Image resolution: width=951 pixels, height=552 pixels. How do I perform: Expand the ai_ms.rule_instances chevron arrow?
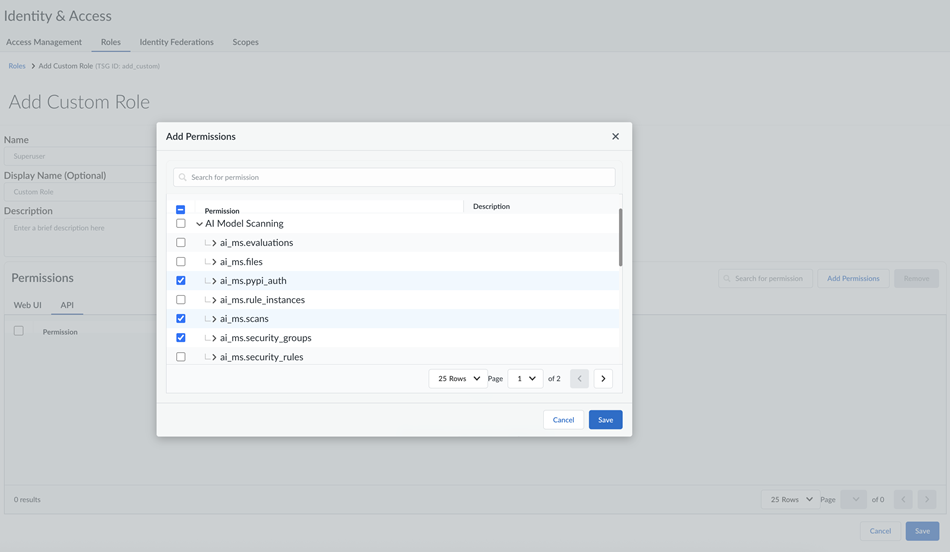coord(214,300)
